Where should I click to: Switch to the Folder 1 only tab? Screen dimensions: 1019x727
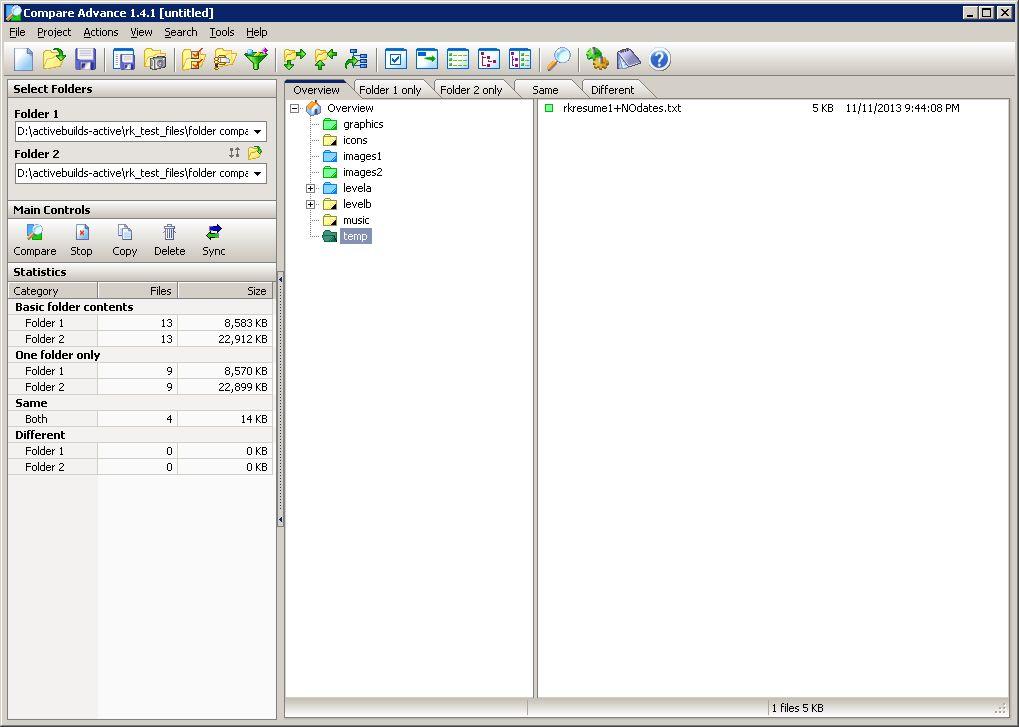coord(390,90)
